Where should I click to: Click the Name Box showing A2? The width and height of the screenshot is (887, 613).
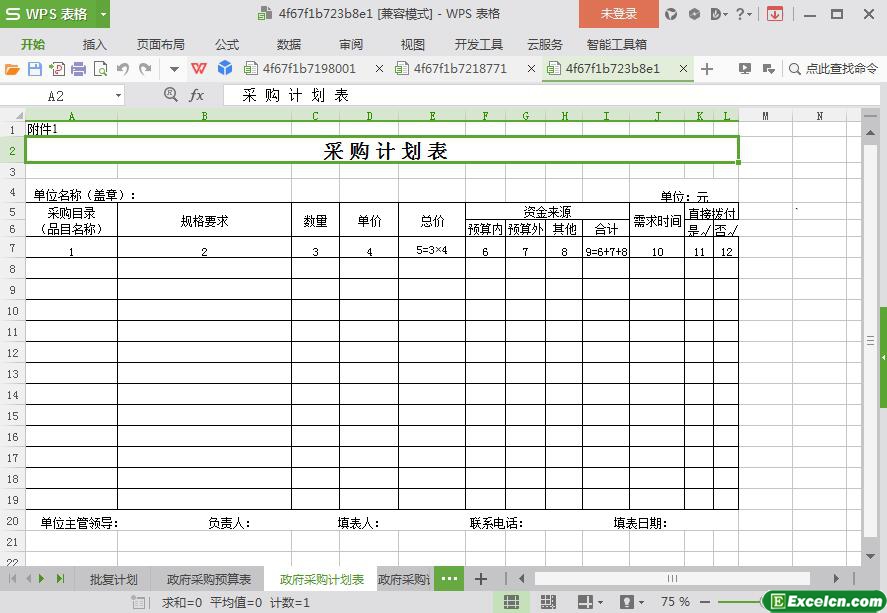click(55, 96)
